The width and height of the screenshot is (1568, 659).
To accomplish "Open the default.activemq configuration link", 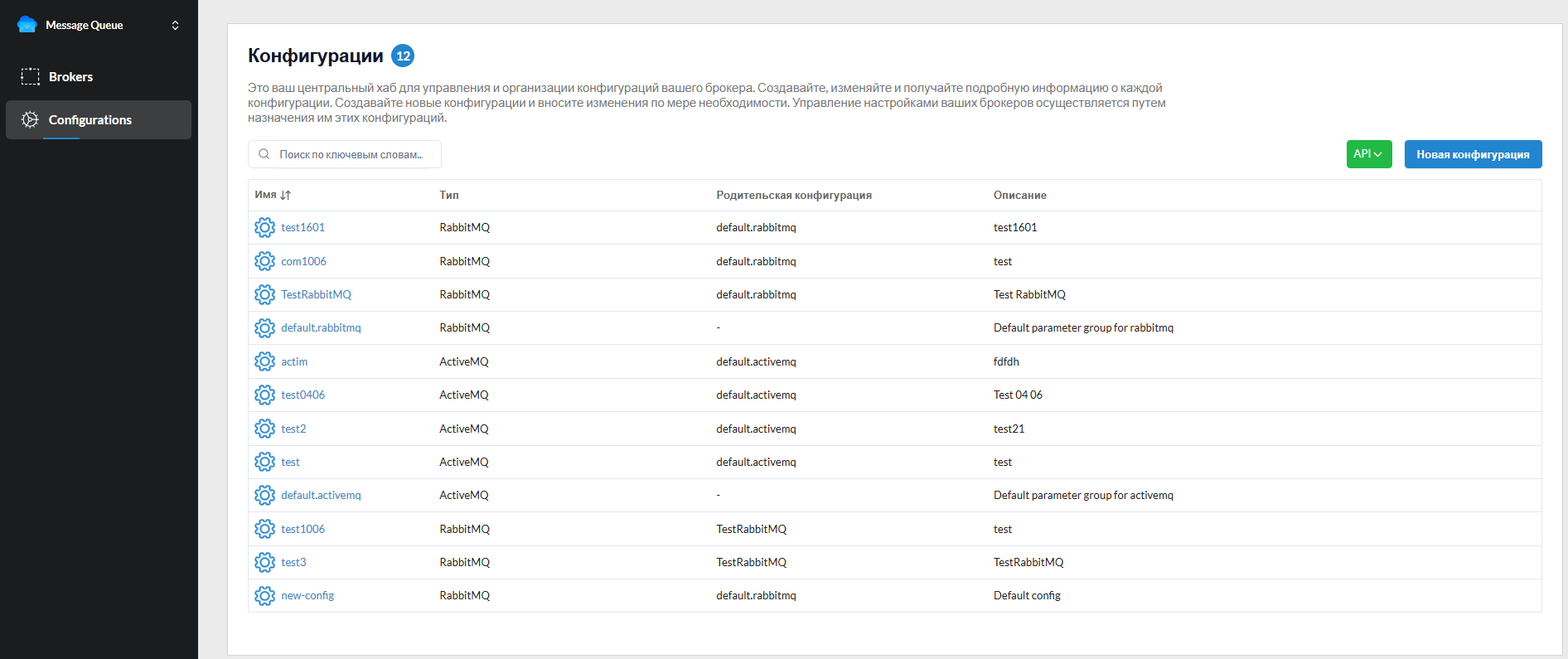I will coord(321,495).
